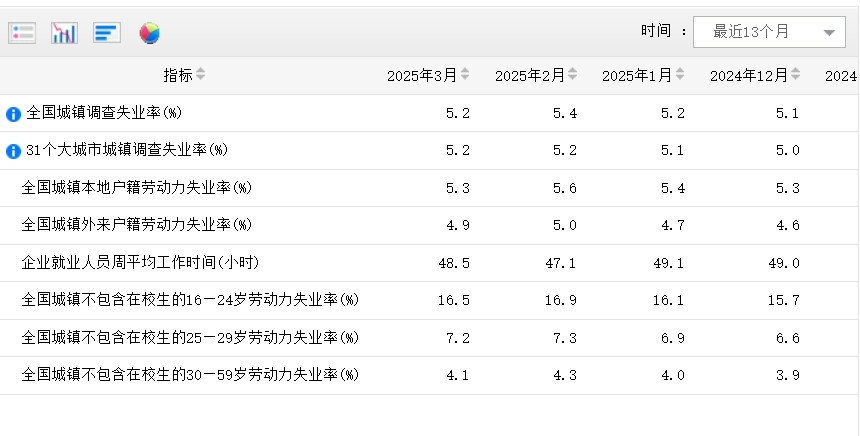The height and width of the screenshot is (436, 860).
Task: Select the 全国城镇本地户籍劳动力失业率 row
Action: click(136, 188)
